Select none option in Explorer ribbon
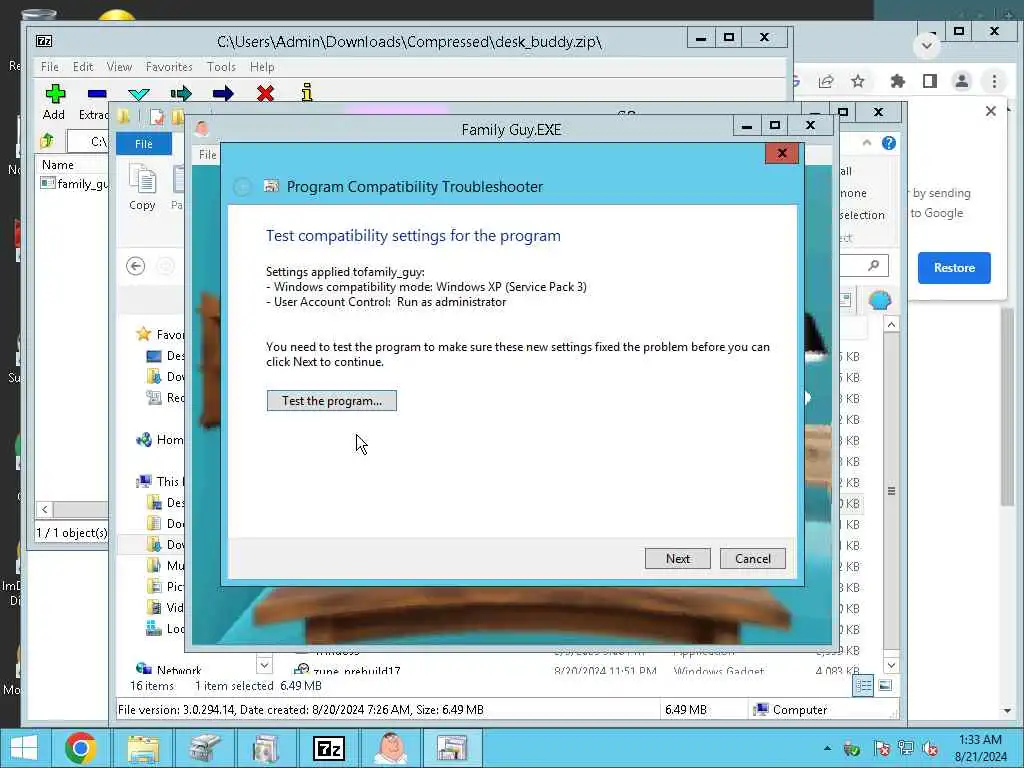This screenshot has width=1024, height=768. click(853, 193)
